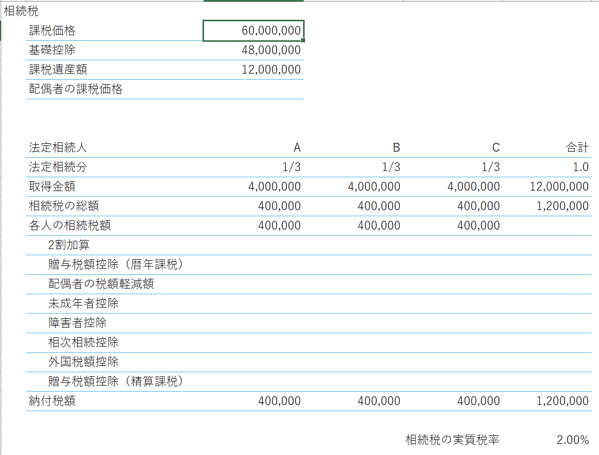The image size is (599, 455).
Task: Click the 相続税の実質税率 value 2.00%
Action: (547, 440)
